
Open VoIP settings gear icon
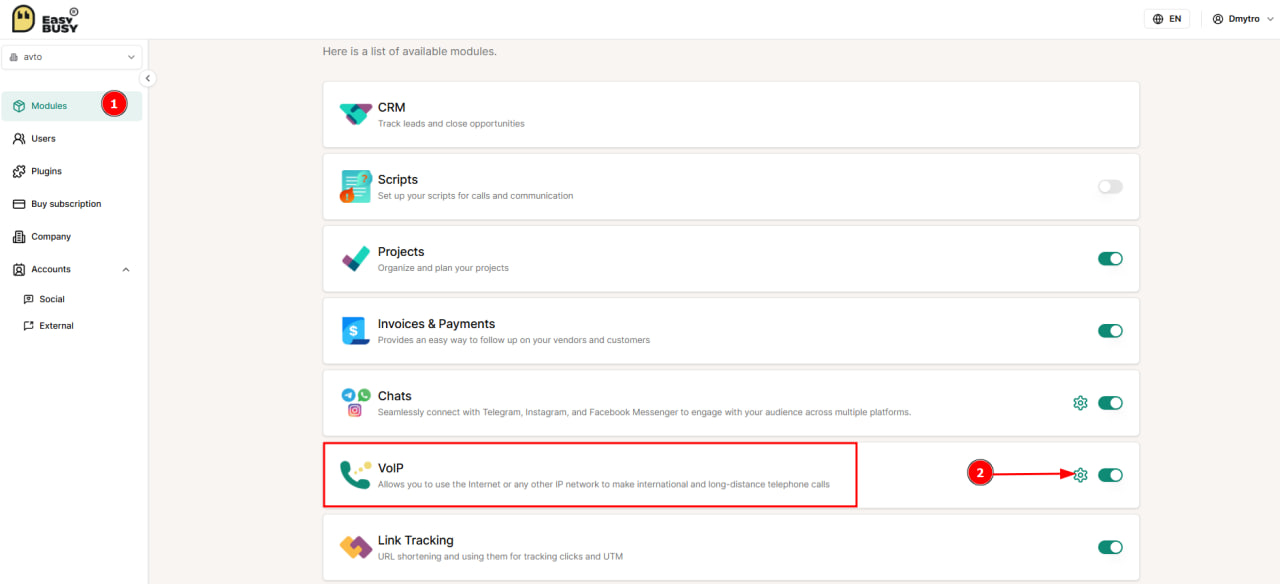coord(1080,475)
